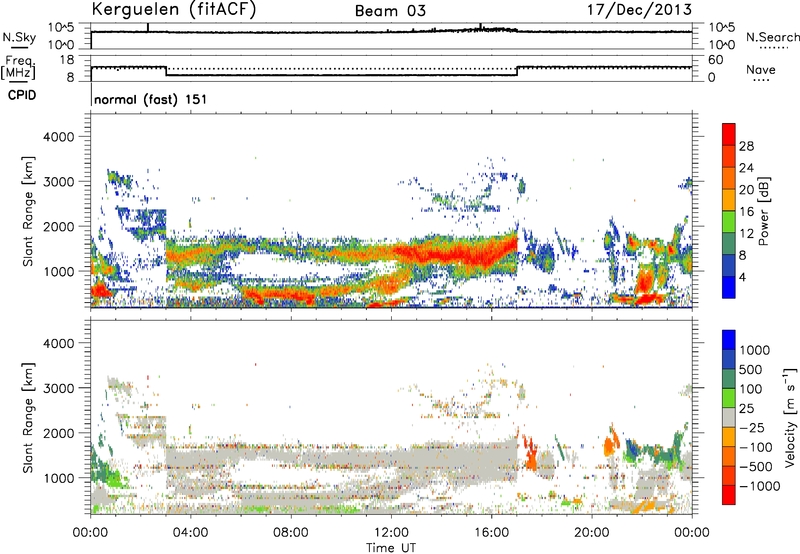800x554 pixels.
Task: Click the 'Freq. [MHz]' axis label
Action: [x=18, y=68]
